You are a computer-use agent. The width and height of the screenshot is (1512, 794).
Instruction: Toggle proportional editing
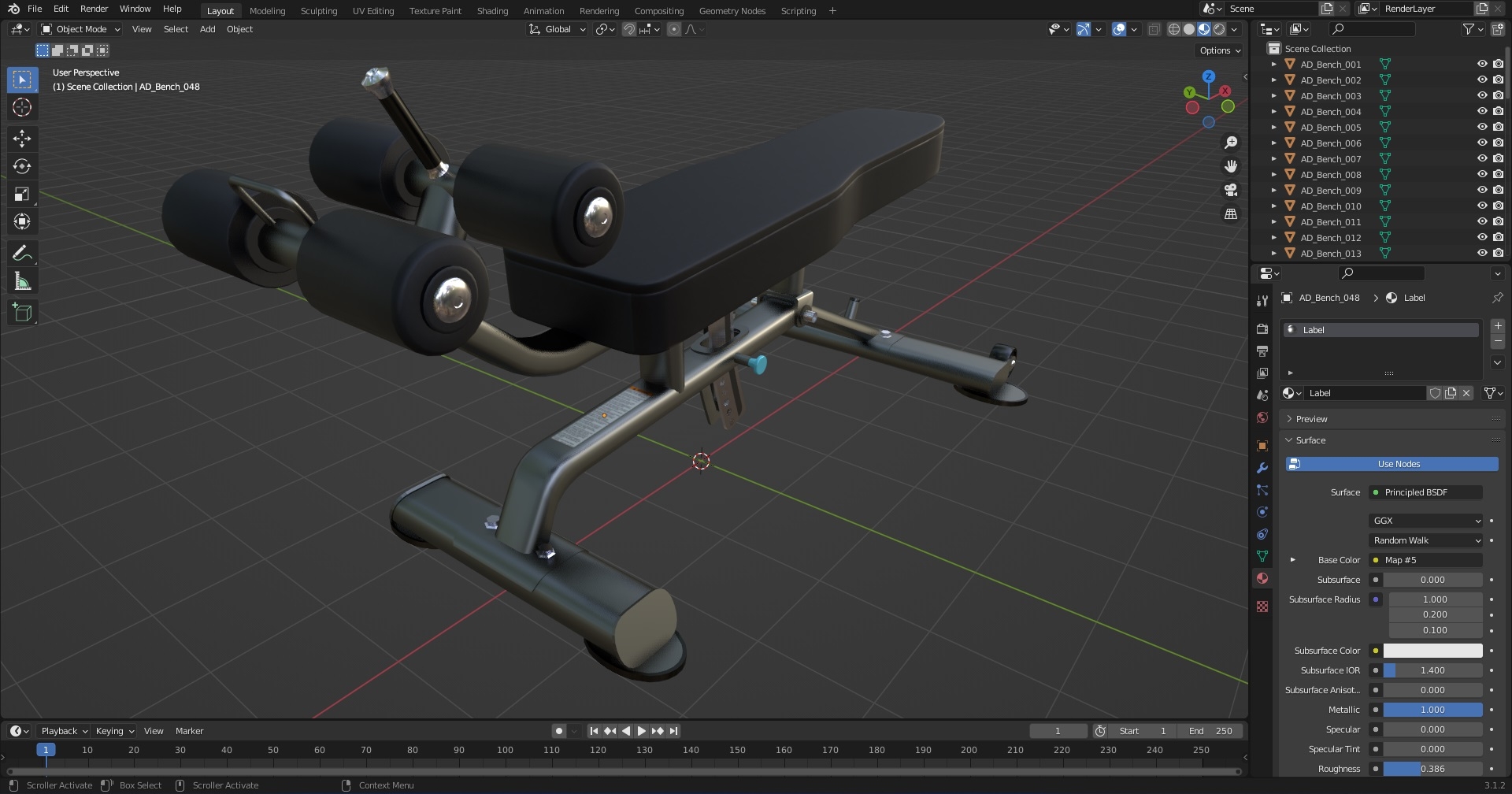[674, 29]
